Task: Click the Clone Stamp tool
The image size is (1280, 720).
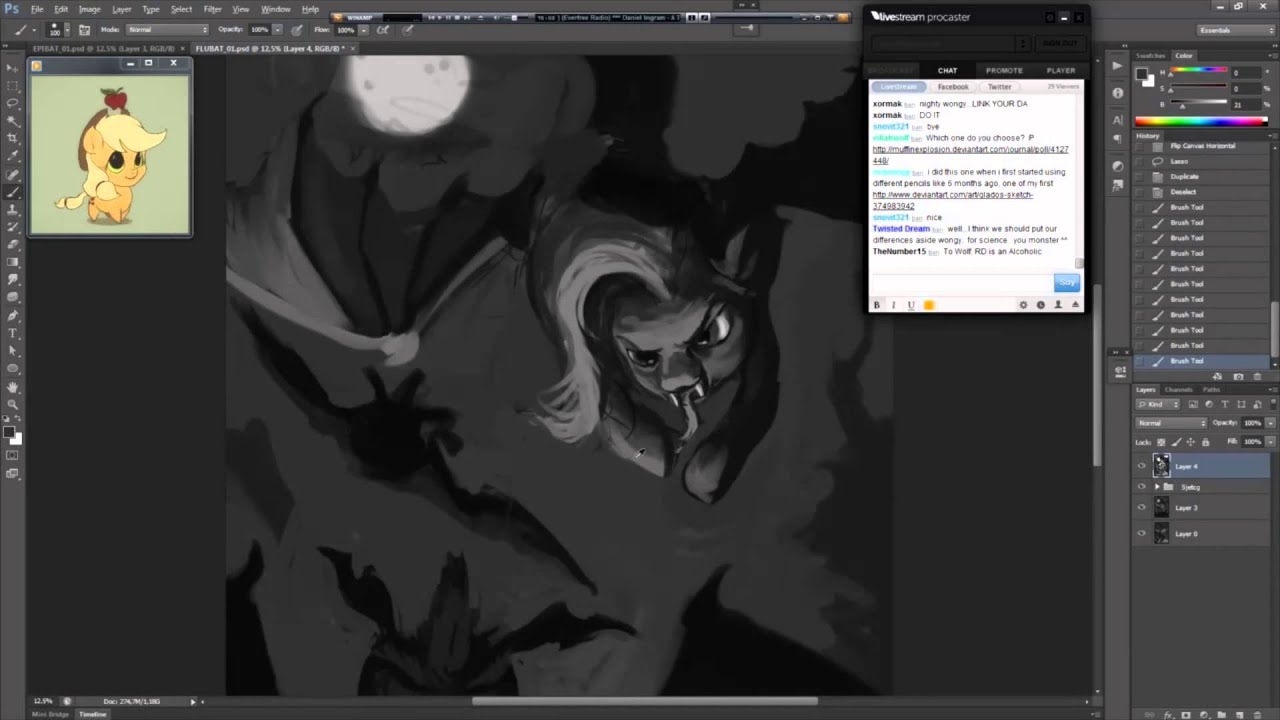Action: click(13, 209)
